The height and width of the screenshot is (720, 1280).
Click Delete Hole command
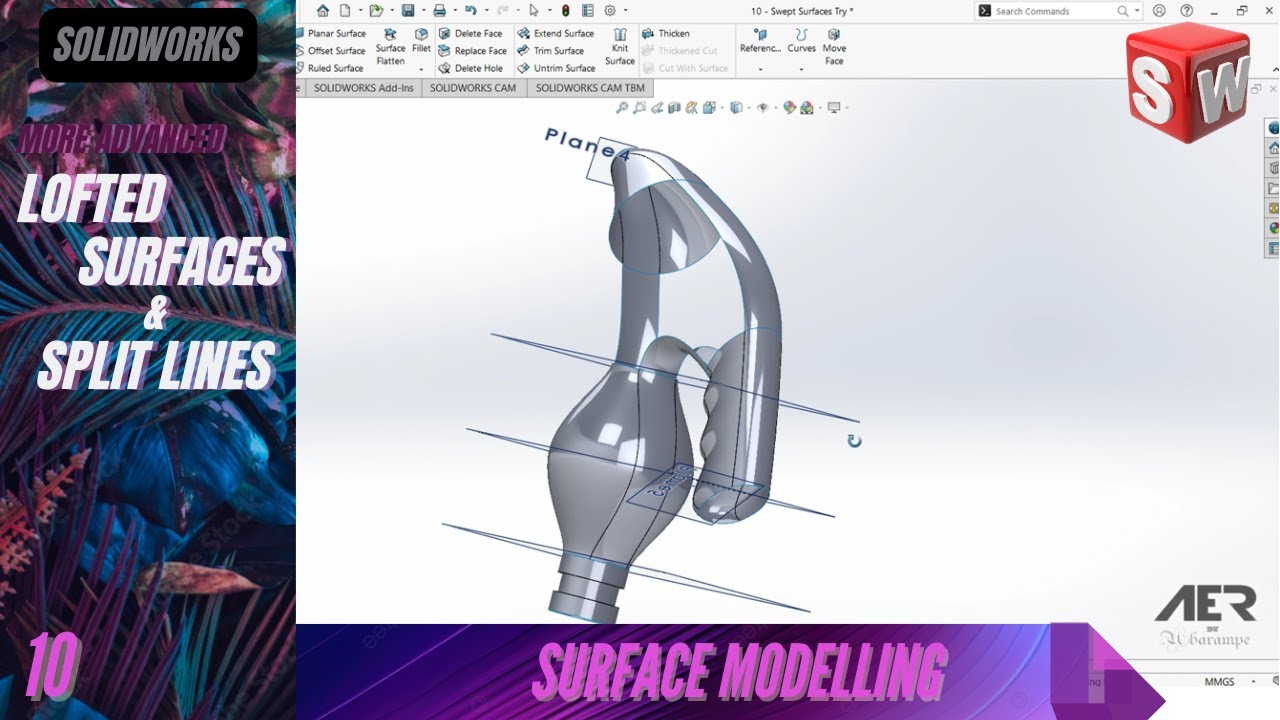click(470, 68)
